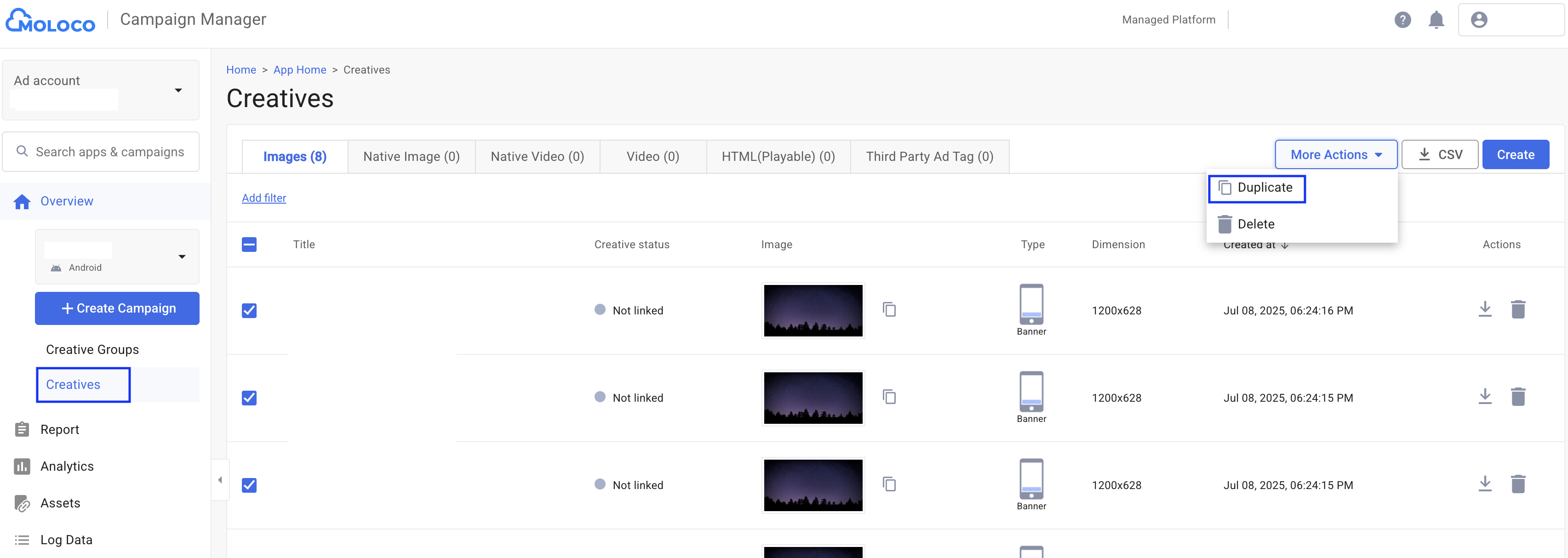Delete the second creative via its trash icon
1568x558 pixels.
pos(1519,396)
